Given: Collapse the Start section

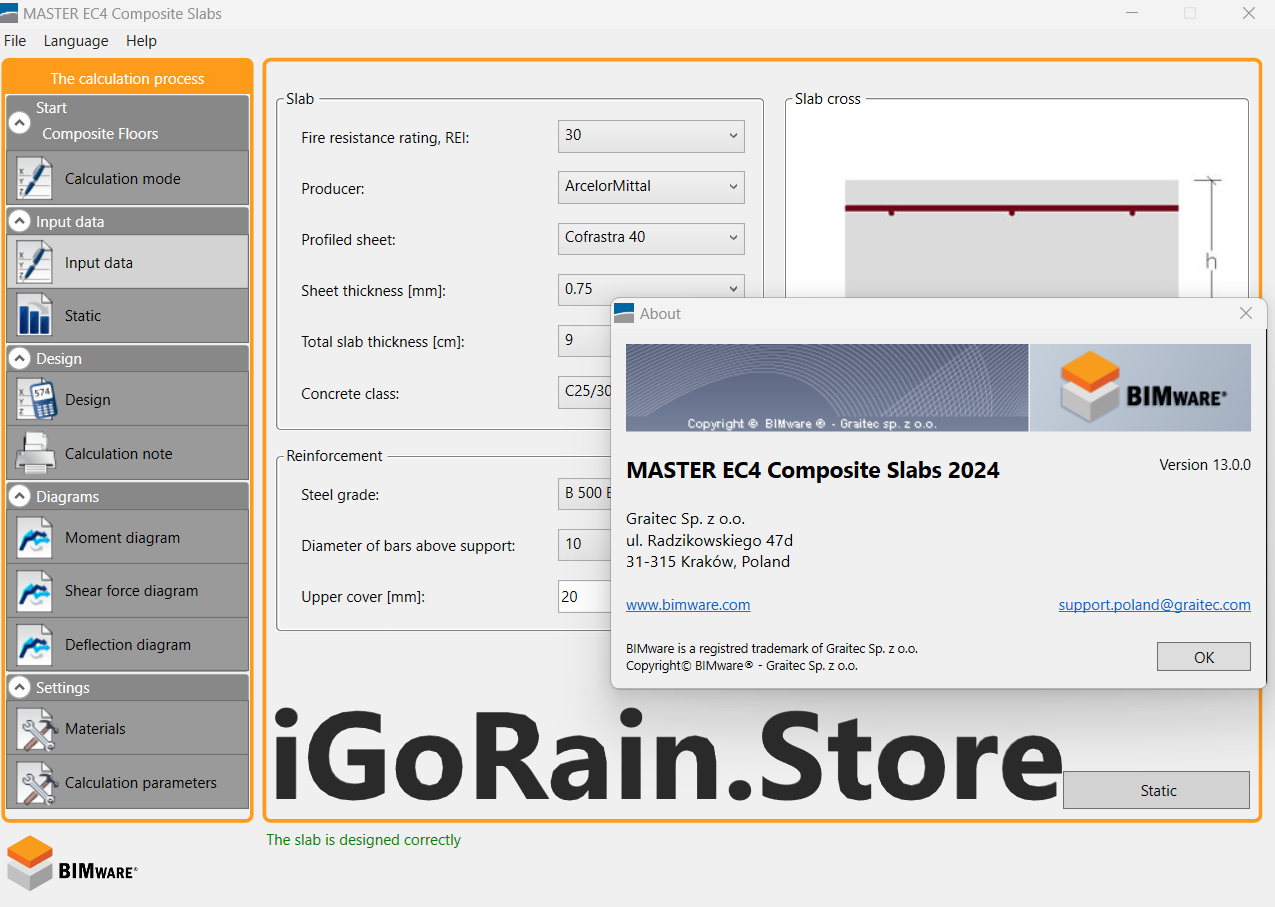Looking at the screenshot, I should pyautogui.click(x=19, y=122).
